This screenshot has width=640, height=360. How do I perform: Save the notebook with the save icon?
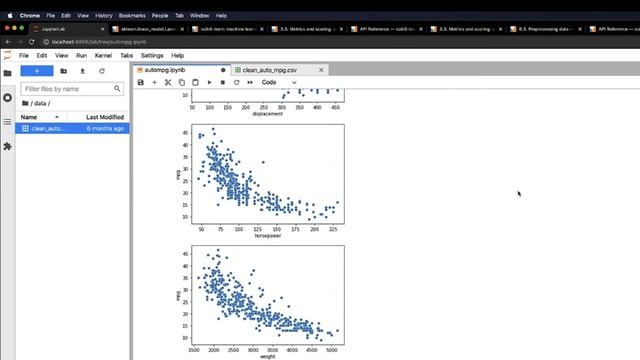[140, 82]
